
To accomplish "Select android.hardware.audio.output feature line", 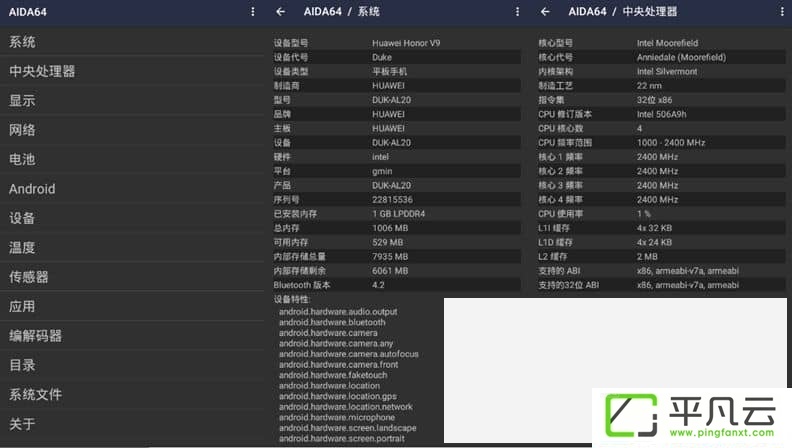I will point(338,312).
